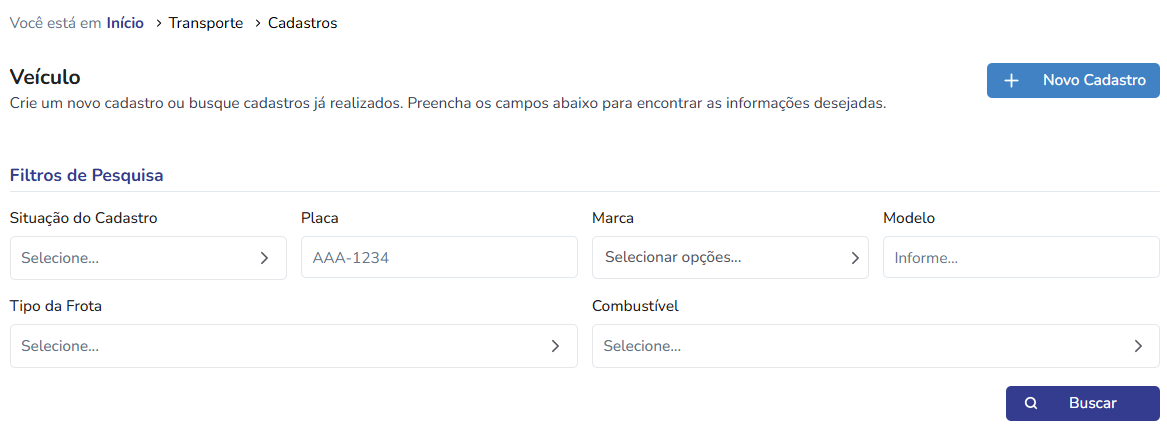Image resolution: width=1167 pixels, height=429 pixels.
Task: Open the Situação do Cadastro dropdown
Action: click(148, 258)
